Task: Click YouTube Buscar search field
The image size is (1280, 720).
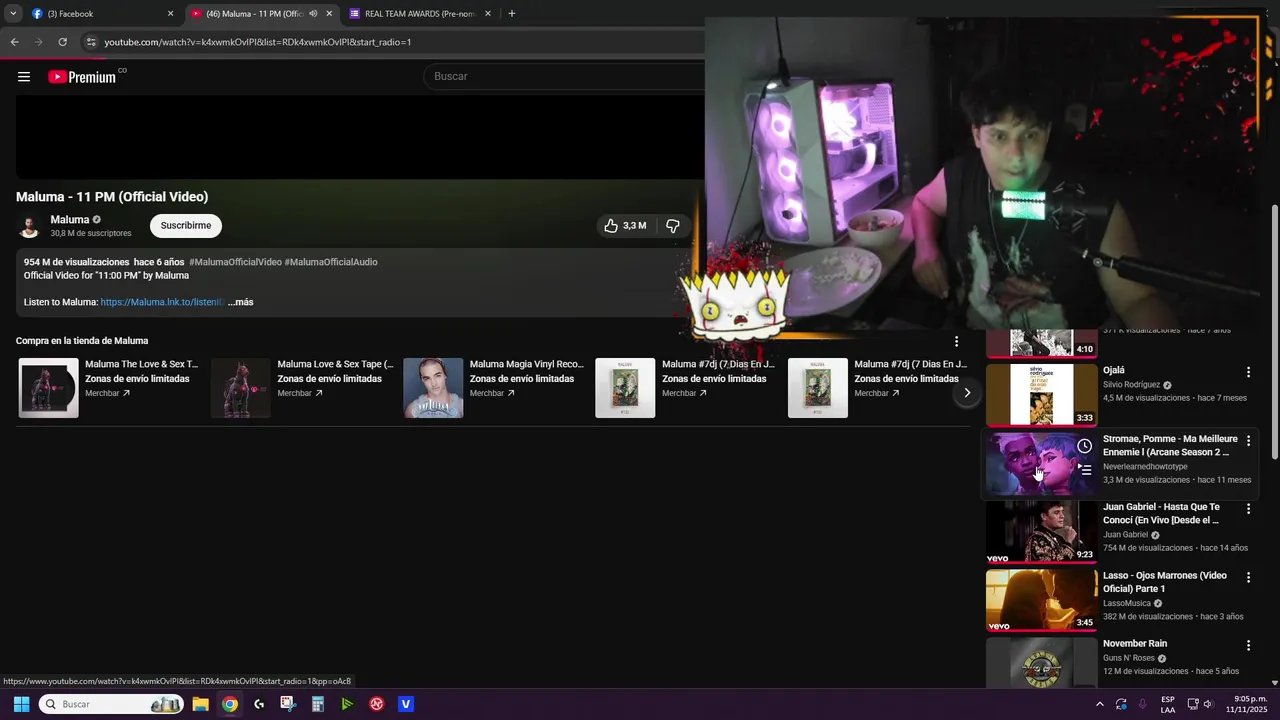Action: (565, 77)
